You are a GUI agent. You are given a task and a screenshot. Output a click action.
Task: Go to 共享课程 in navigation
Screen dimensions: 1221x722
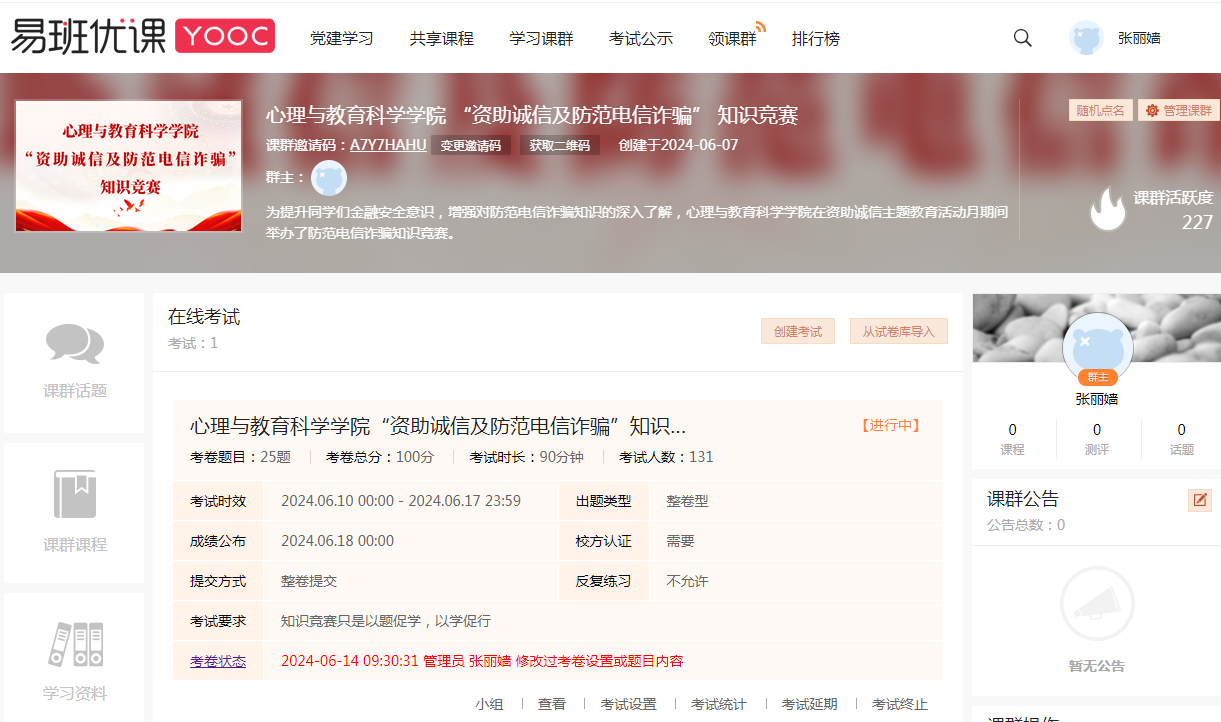coord(441,39)
